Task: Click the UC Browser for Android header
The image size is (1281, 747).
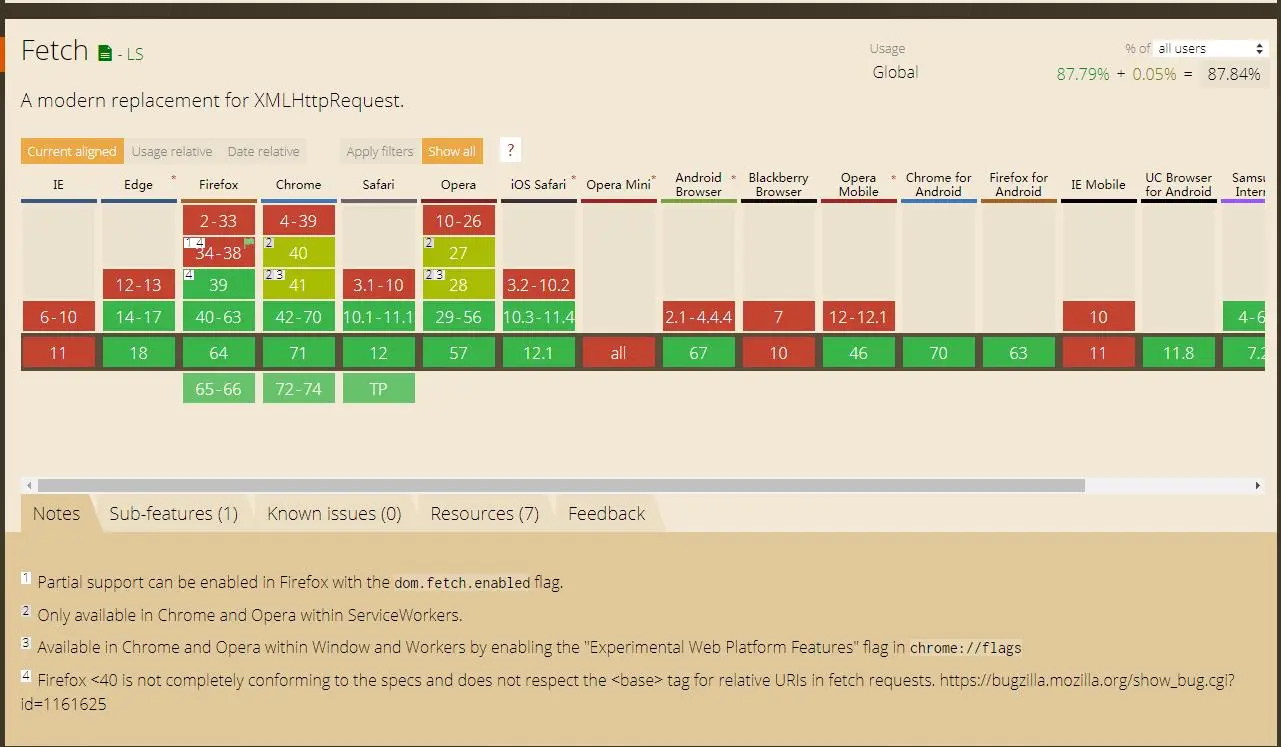Action: point(1178,185)
